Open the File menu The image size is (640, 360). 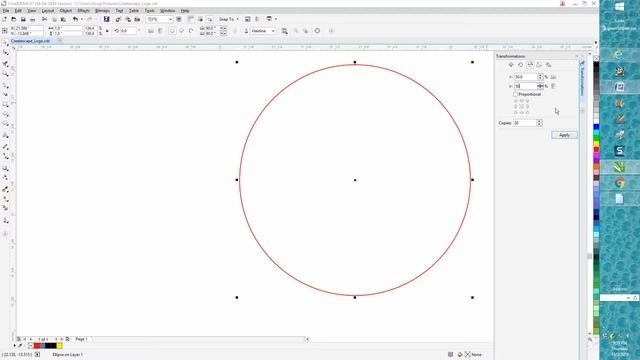[x=6, y=11]
